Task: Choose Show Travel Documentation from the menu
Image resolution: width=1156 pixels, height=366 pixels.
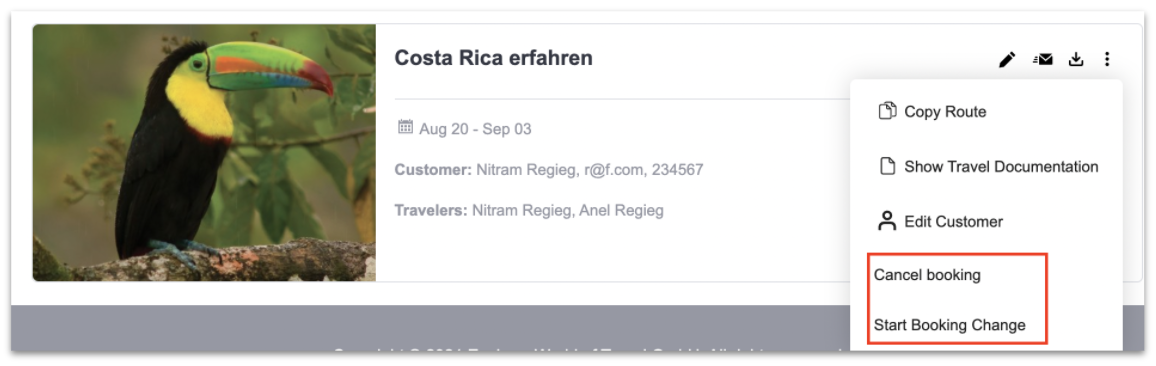Action: coord(986,167)
